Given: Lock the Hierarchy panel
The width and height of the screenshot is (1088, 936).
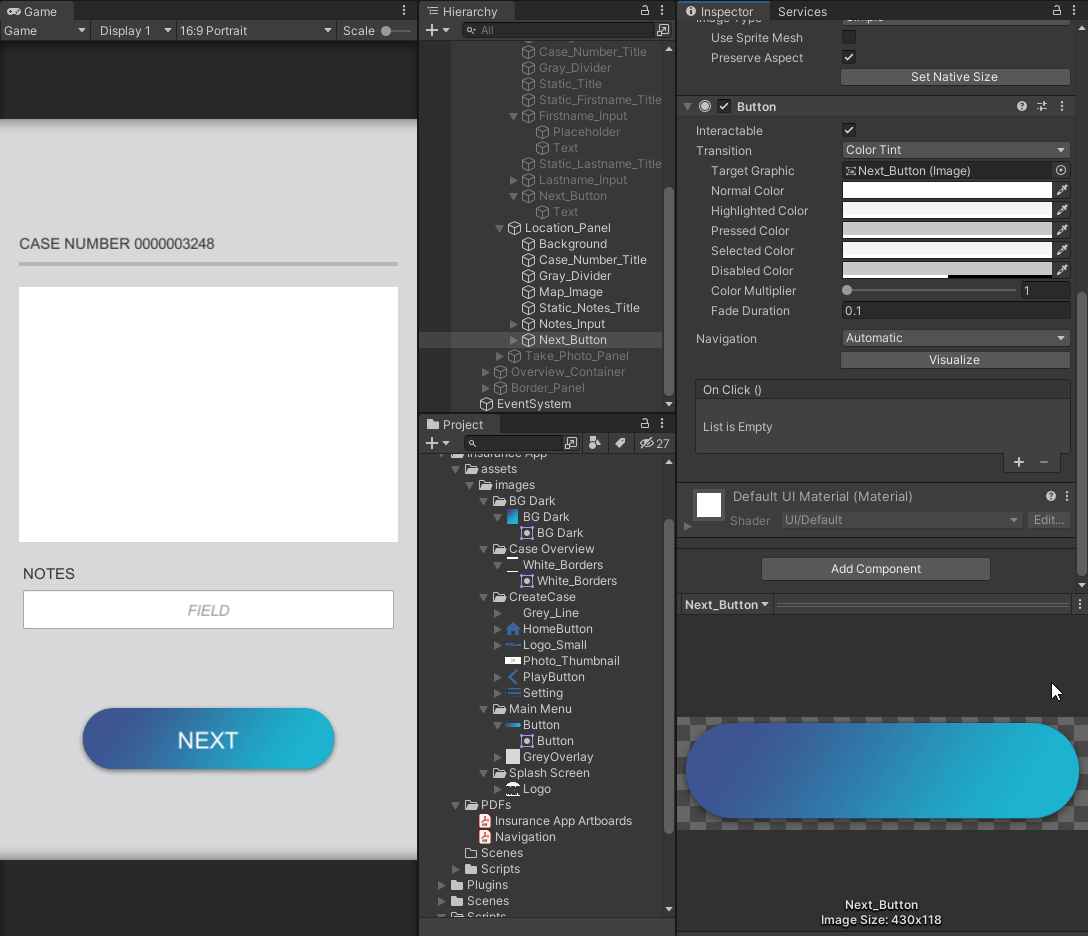Looking at the screenshot, I should pyautogui.click(x=645, y=10).
